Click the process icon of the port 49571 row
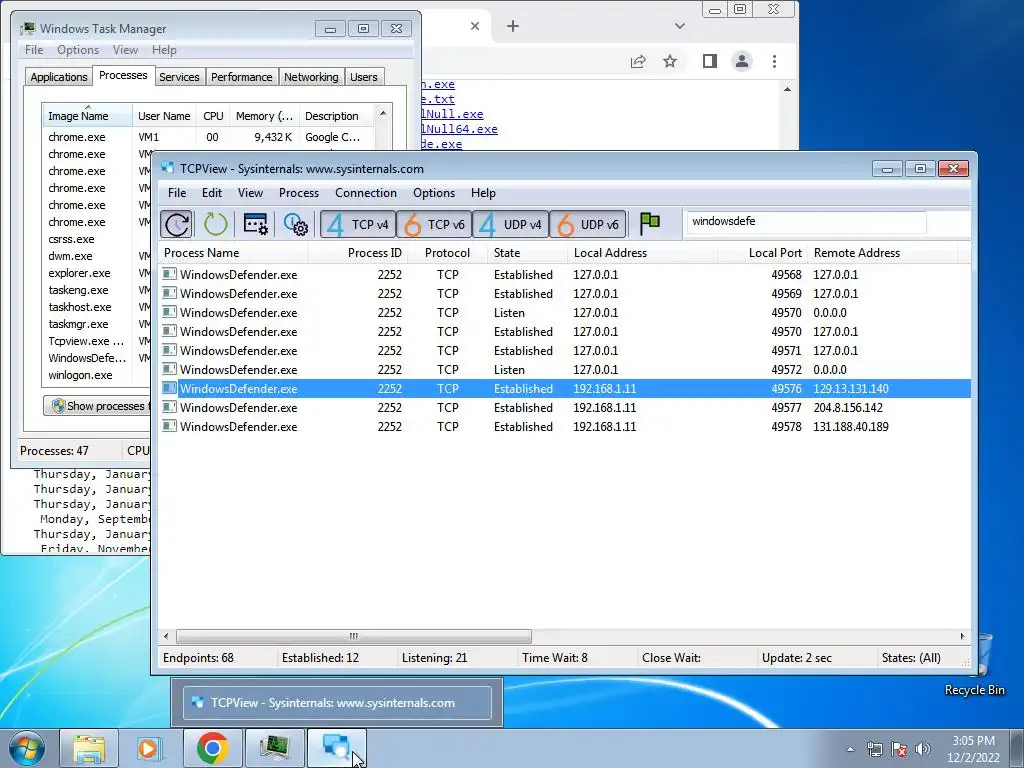1024x768 pixels. click(x=169, y=350)
